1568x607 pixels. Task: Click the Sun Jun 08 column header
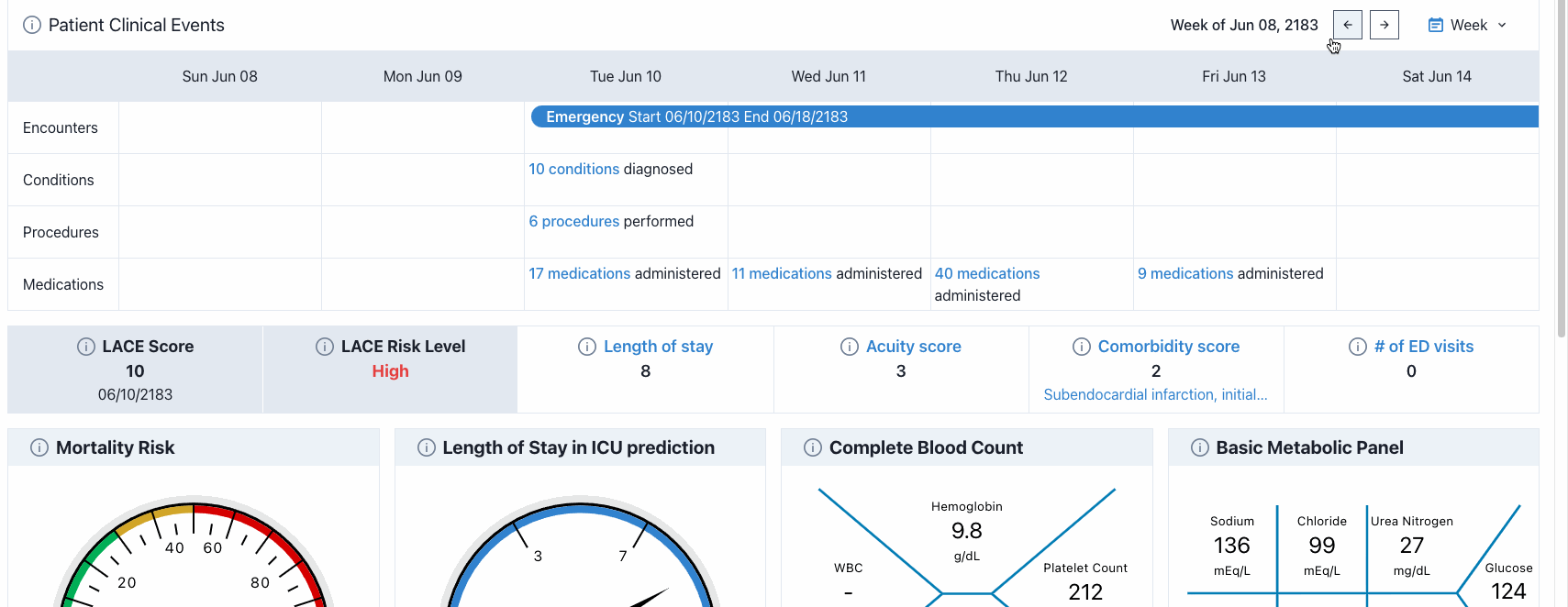(x=219, y=76)
